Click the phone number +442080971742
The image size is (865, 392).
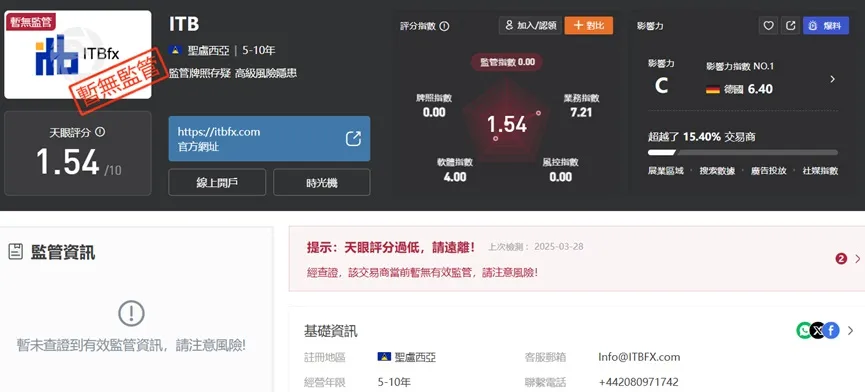pos(638,382)
